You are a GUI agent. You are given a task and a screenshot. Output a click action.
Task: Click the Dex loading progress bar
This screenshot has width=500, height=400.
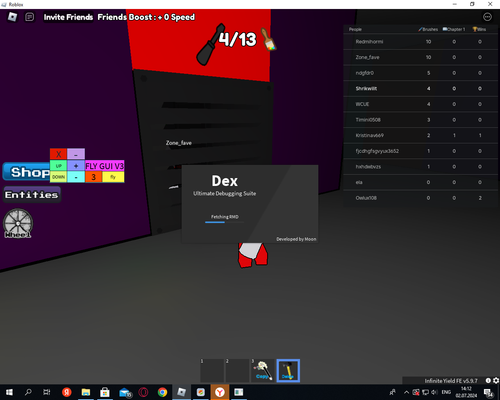(x=224, y=222)
